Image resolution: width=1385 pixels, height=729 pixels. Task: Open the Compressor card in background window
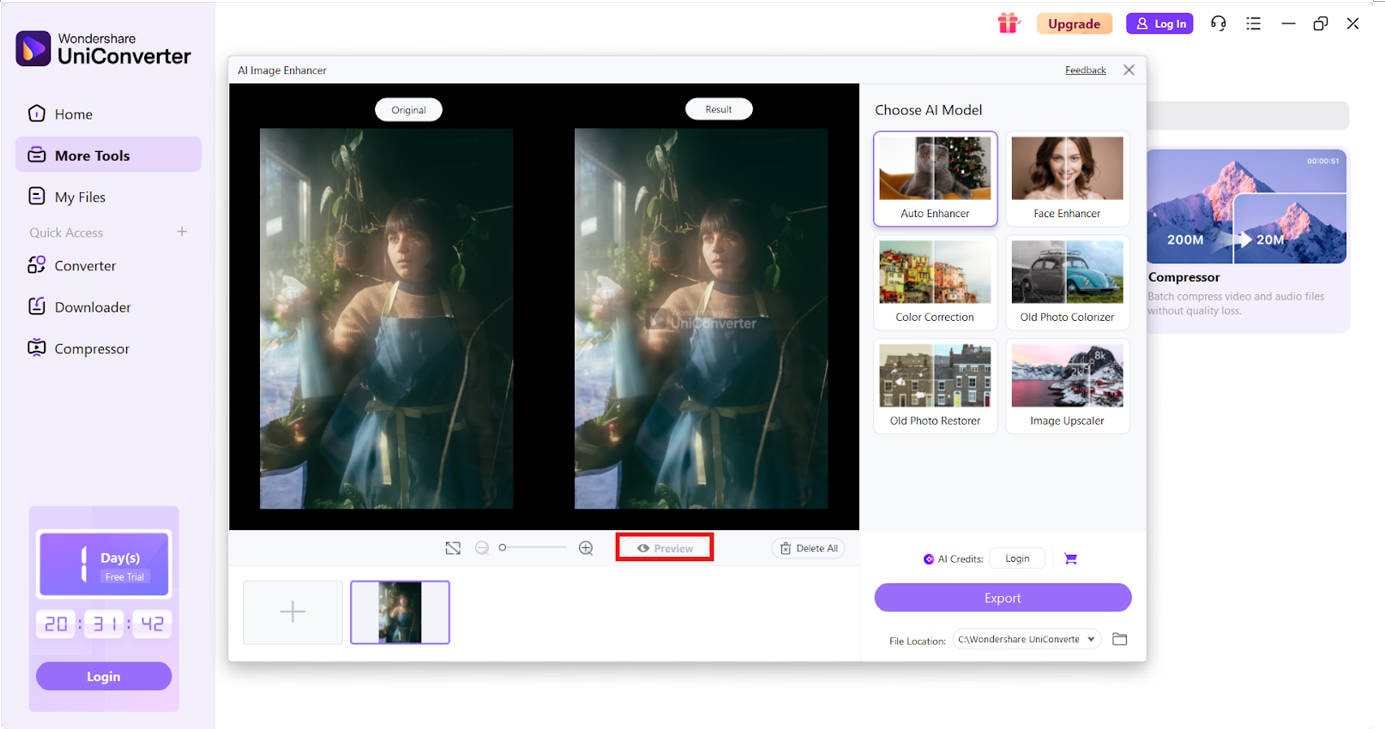1247,240
